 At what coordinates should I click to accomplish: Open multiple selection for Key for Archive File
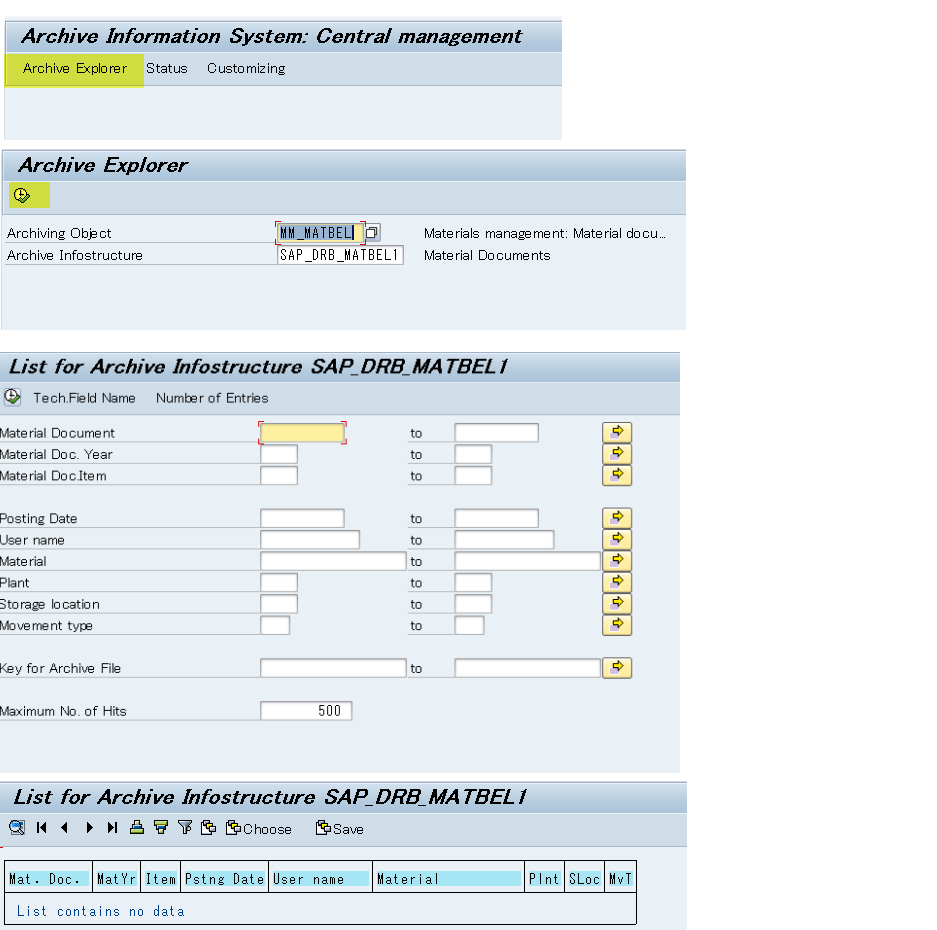pos(617,668)
